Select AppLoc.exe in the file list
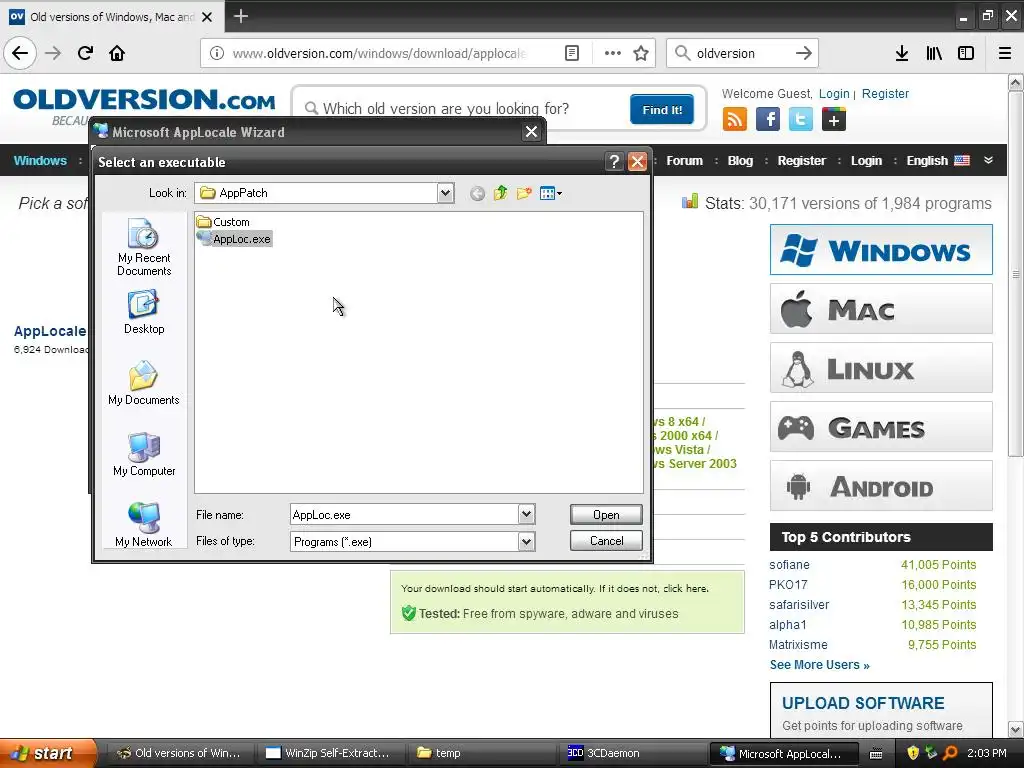Viewport: 1024px width, 768px height. coord(234,239)
